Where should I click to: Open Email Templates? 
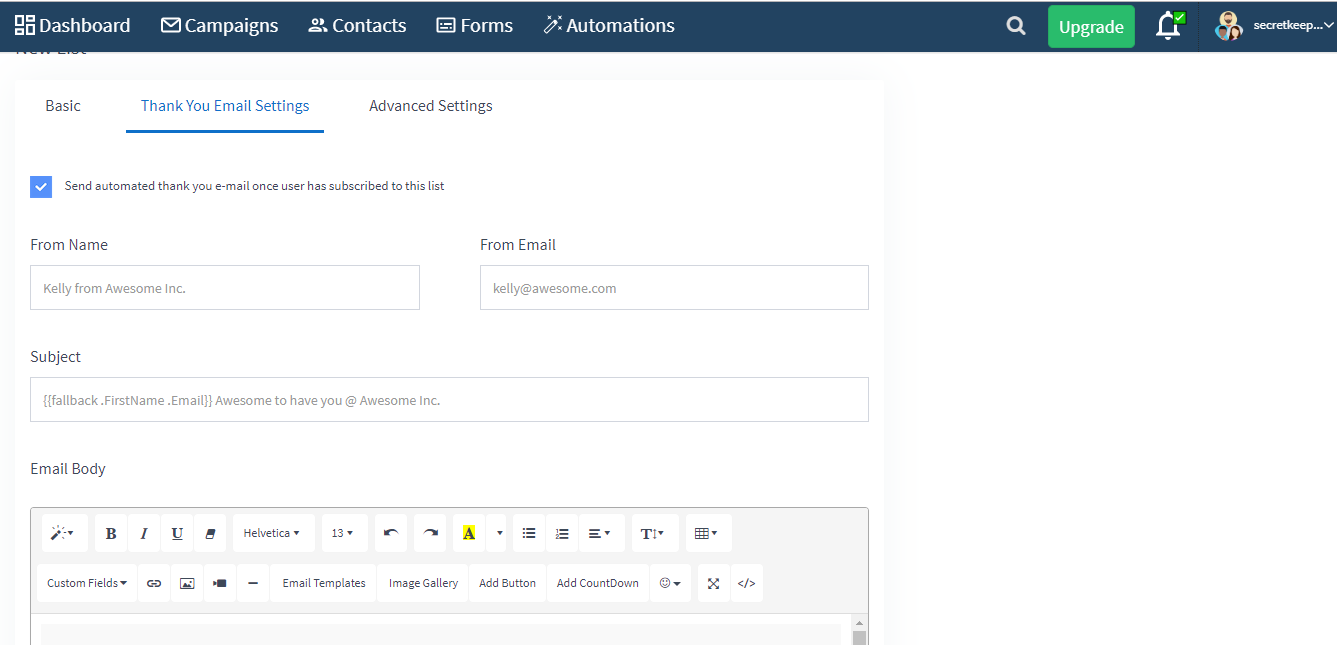point(324,583)
